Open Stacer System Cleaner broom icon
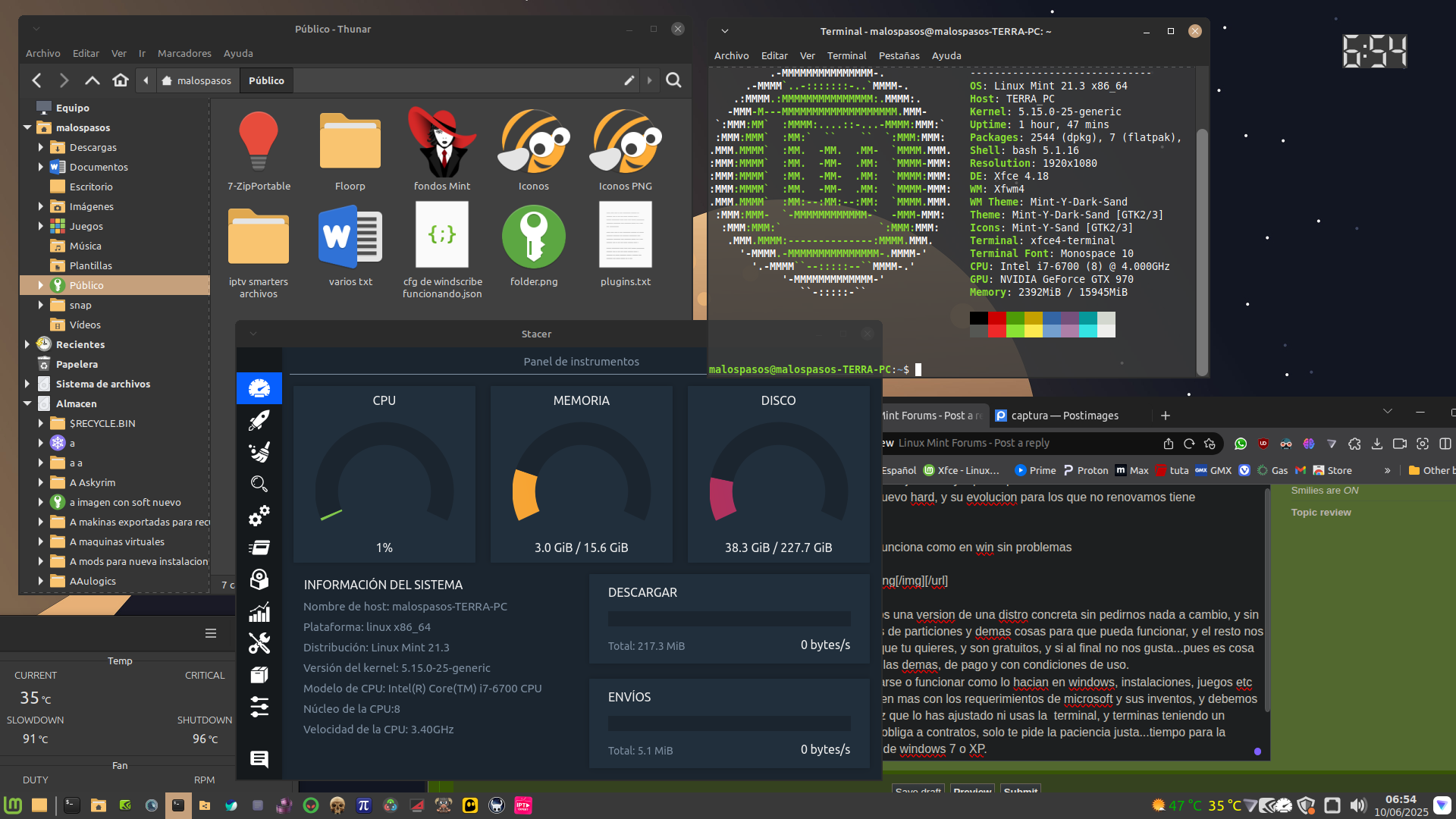This screenshot has width=1456, height=819. (259, 452)
